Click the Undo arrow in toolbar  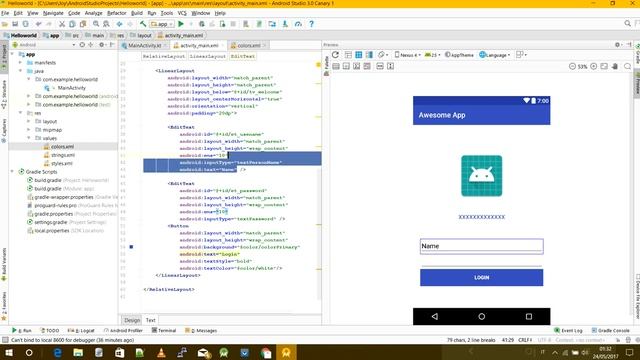(38, 24)
